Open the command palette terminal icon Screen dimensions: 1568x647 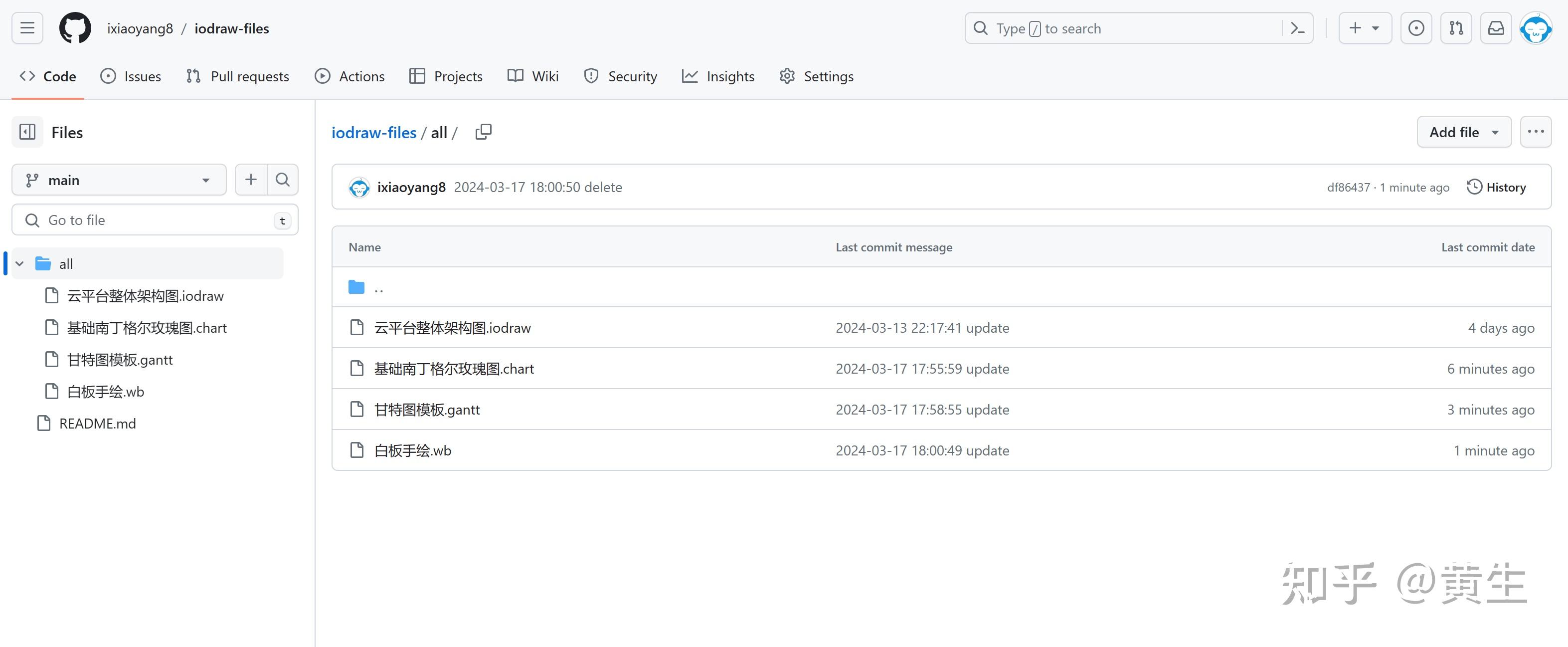(x=1296, y=28)
